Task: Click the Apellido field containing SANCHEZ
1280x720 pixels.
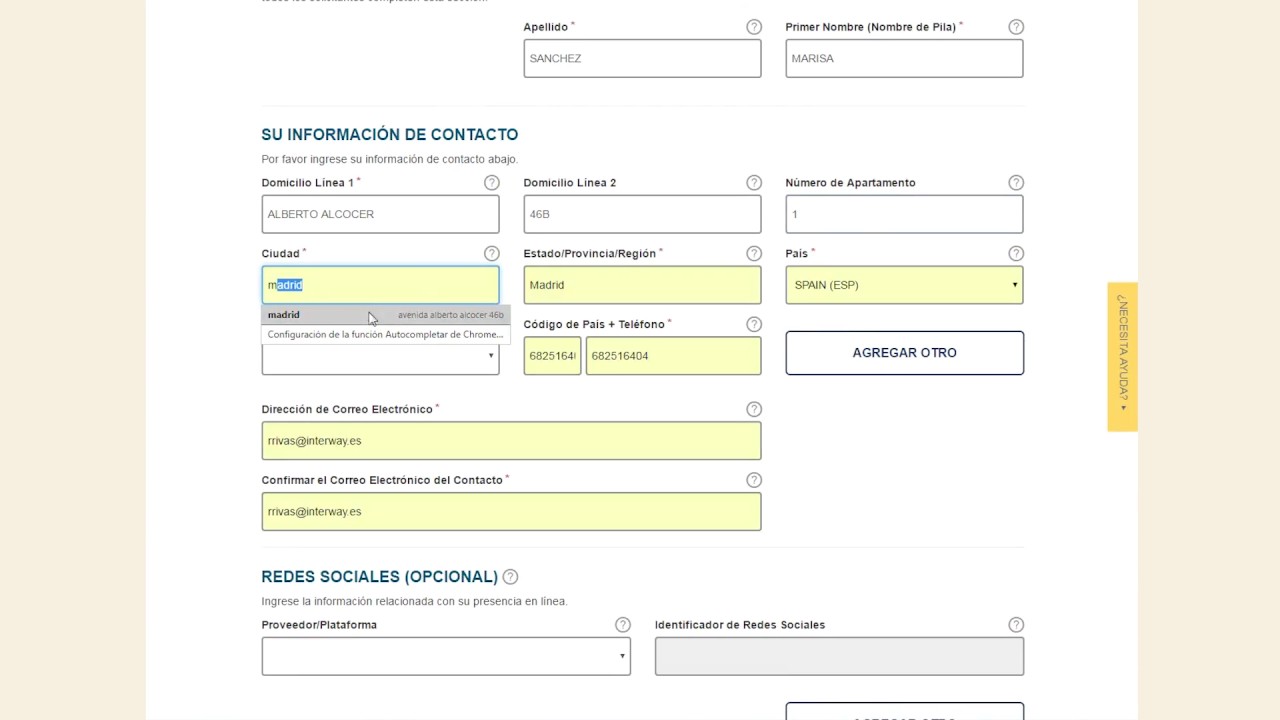Action: pyautogui.click(x=642, y=59)
